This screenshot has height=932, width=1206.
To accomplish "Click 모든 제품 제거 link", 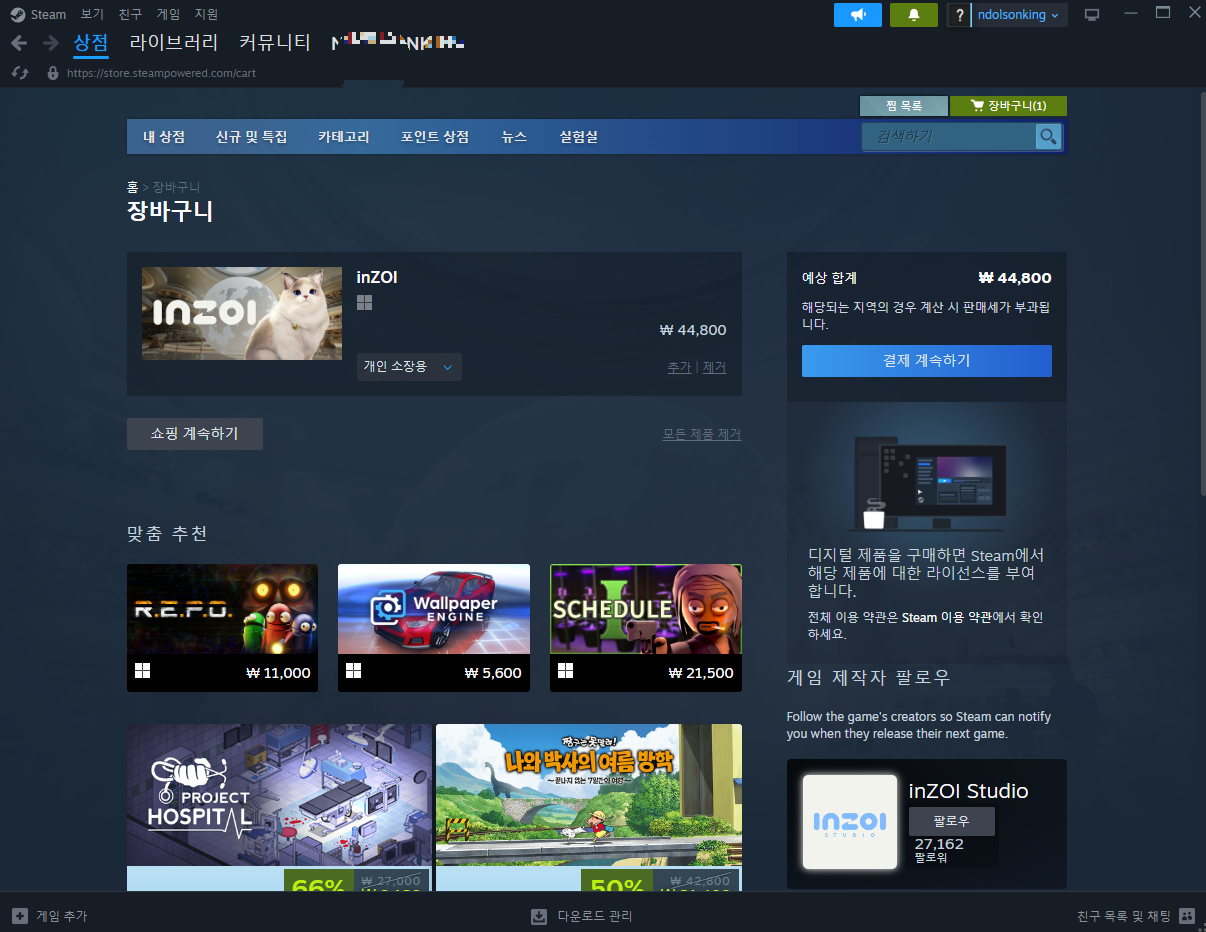I will coord(702,434).
